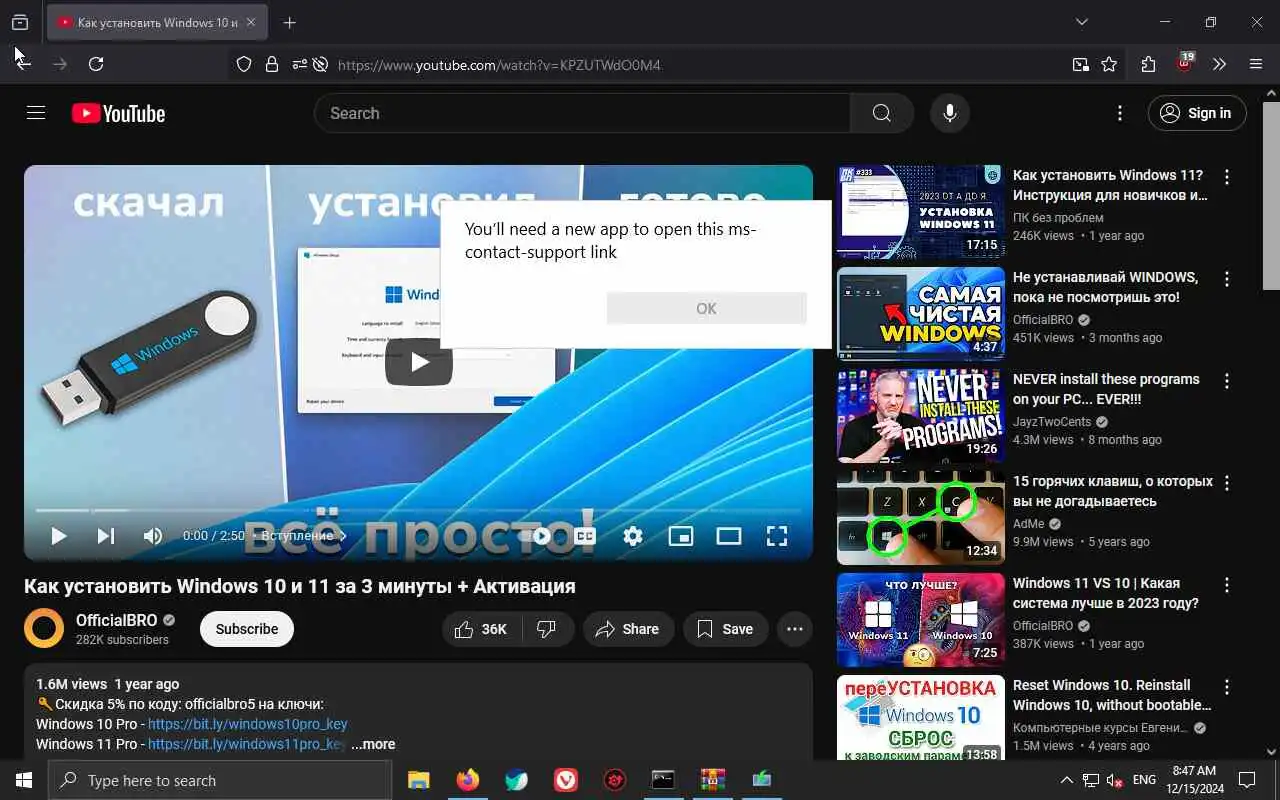Skip to the next video

105,536
